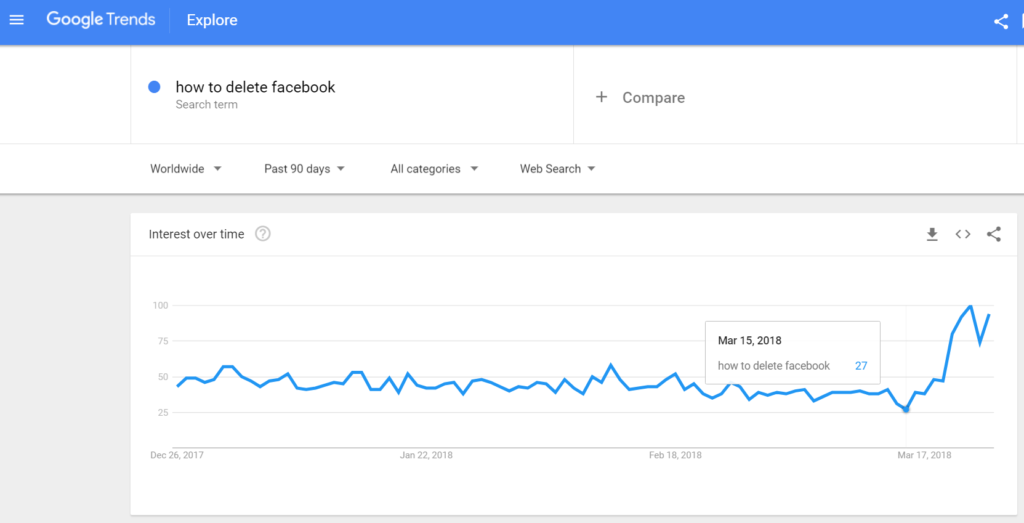Click the Compare button to add term

coord(653,97)
